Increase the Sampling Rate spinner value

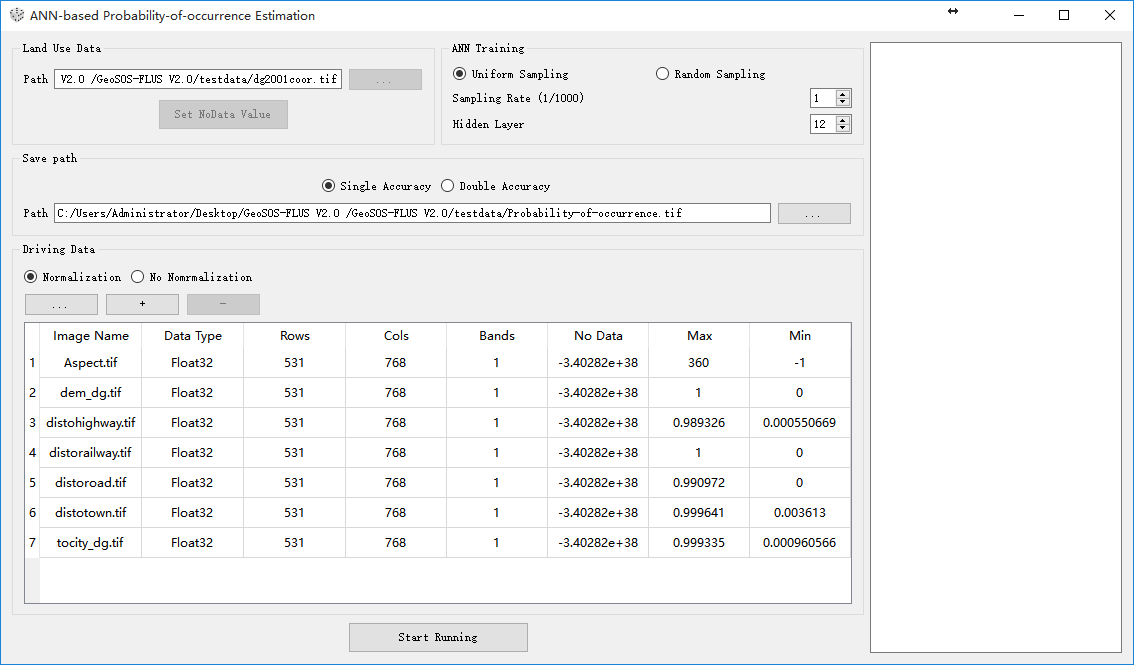click(843, 94)
